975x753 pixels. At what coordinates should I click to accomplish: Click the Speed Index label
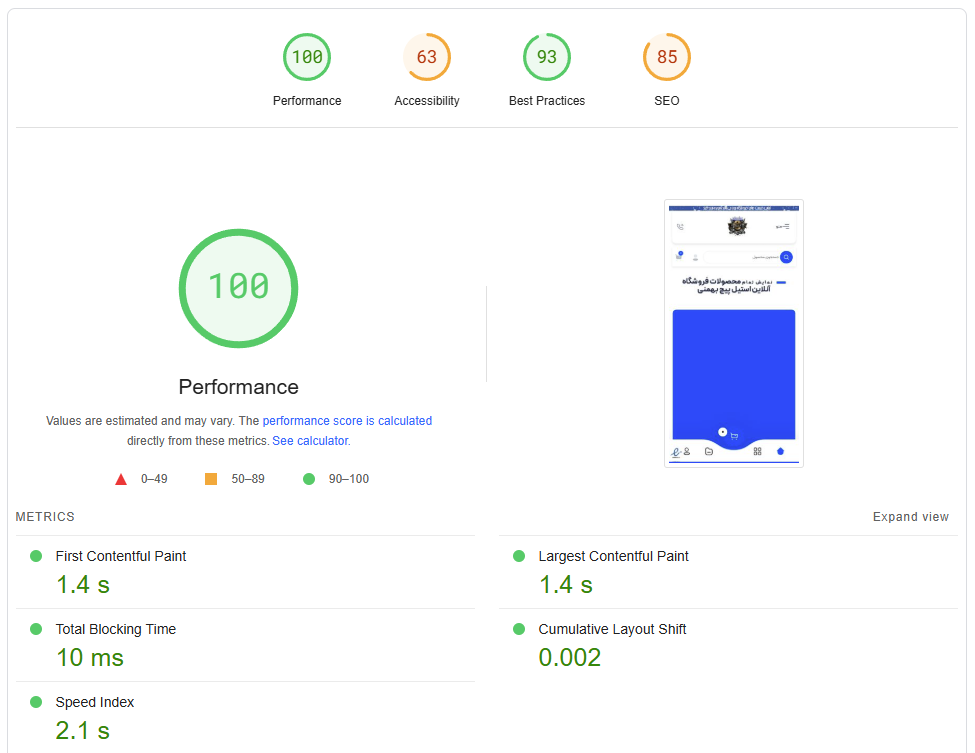click(x=95, y=703)
